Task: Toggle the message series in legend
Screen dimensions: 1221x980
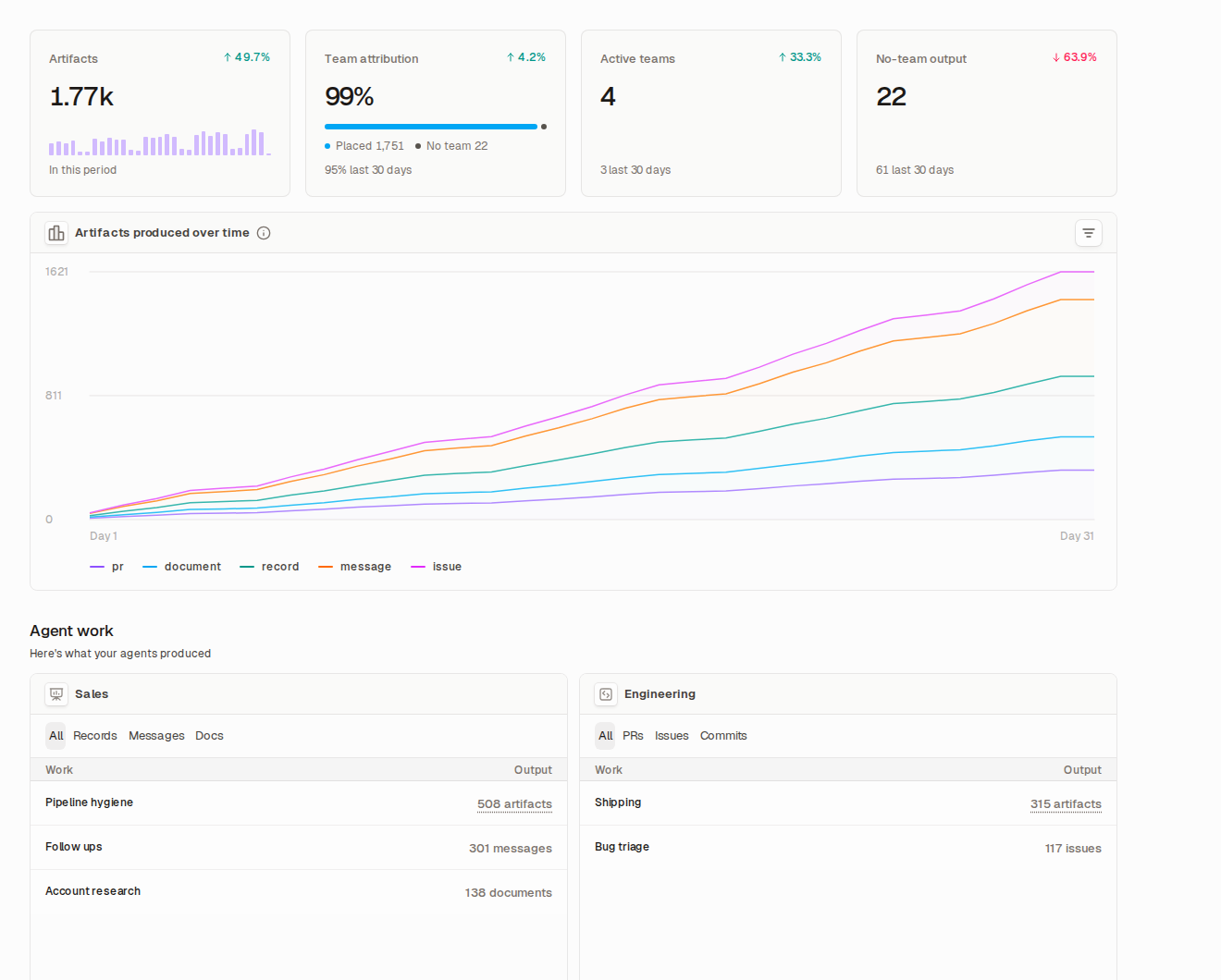Action: 354,567
